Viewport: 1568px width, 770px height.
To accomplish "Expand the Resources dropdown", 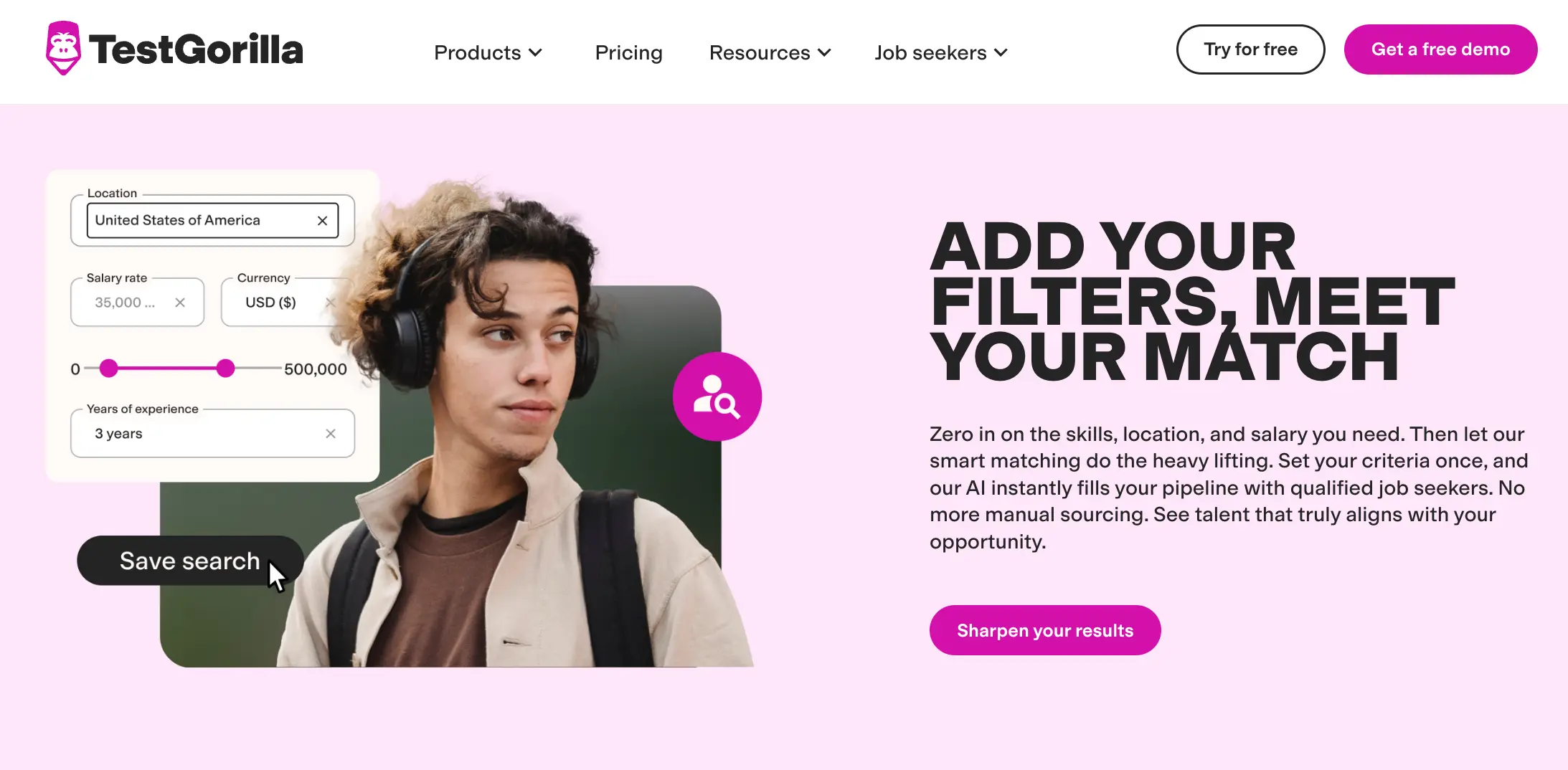I will point(770,52).
